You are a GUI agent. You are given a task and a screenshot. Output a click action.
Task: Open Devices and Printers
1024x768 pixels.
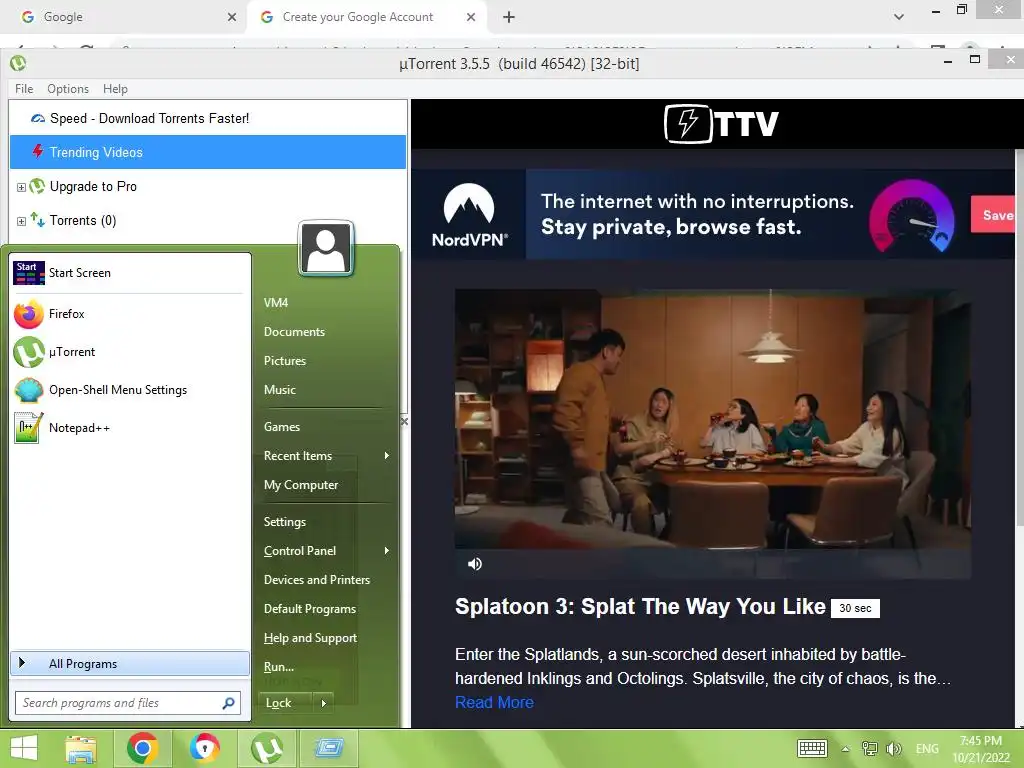pyautogui.click(x=317, y=580)
